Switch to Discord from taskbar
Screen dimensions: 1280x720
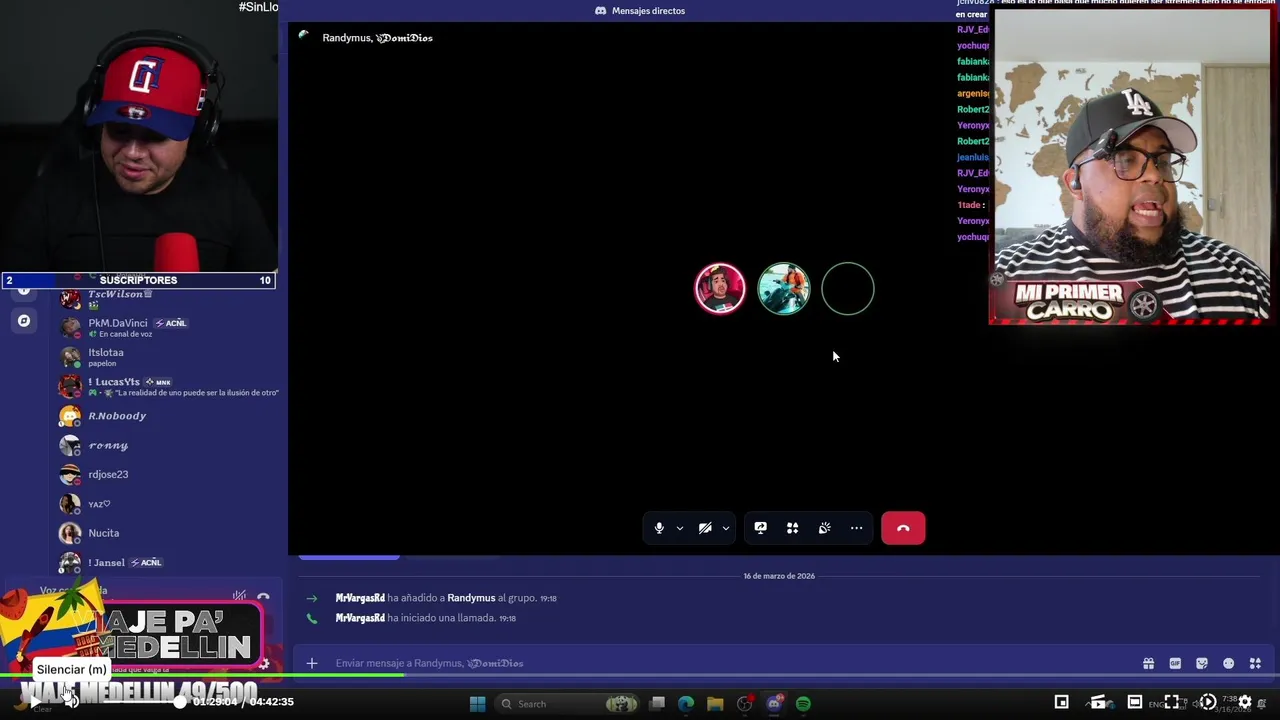pos(774,704)
